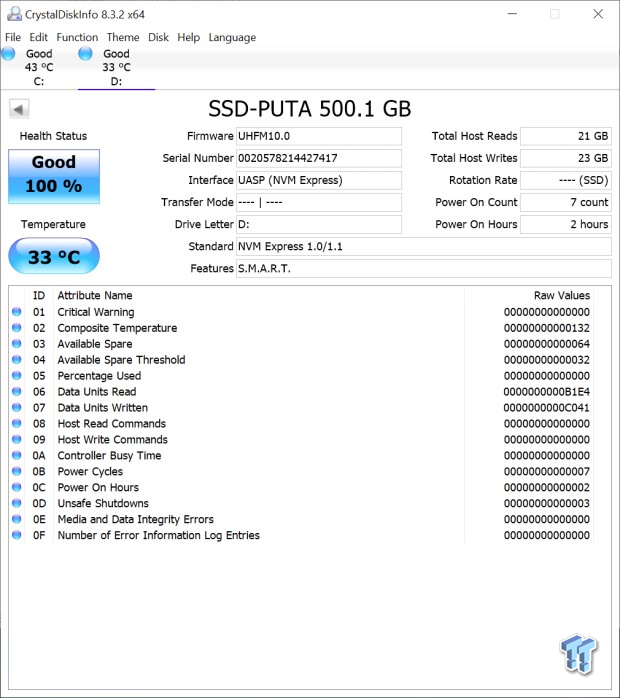Click the status orb for Available Spare row 03
The height and width of the screenshot is (698, 620).
point(17,344)
